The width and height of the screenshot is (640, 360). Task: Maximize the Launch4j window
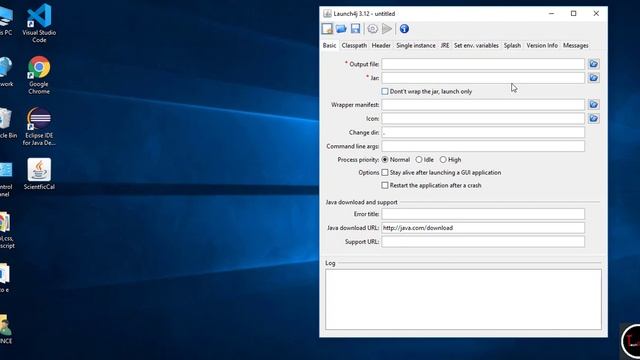point(573,13)
